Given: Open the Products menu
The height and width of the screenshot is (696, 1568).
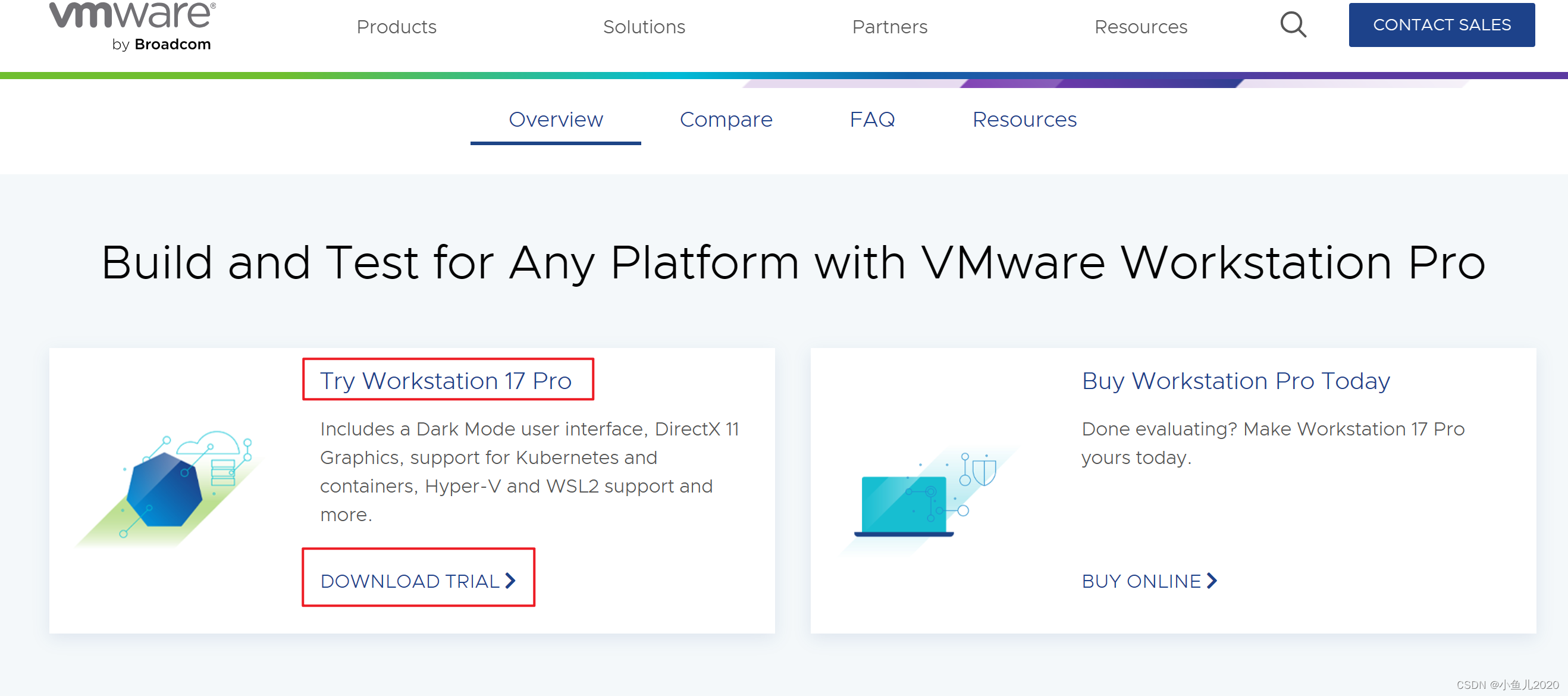Looking at the screenshot, I should [396, 27].
